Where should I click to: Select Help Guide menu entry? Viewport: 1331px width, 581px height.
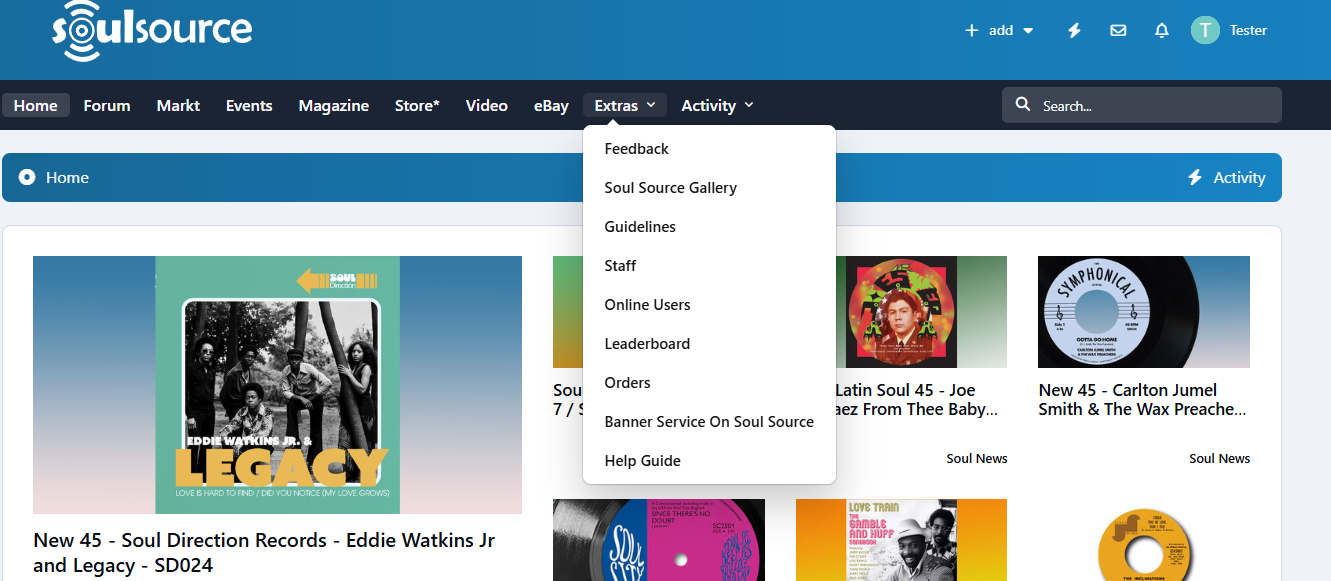(x=709, y=461)
